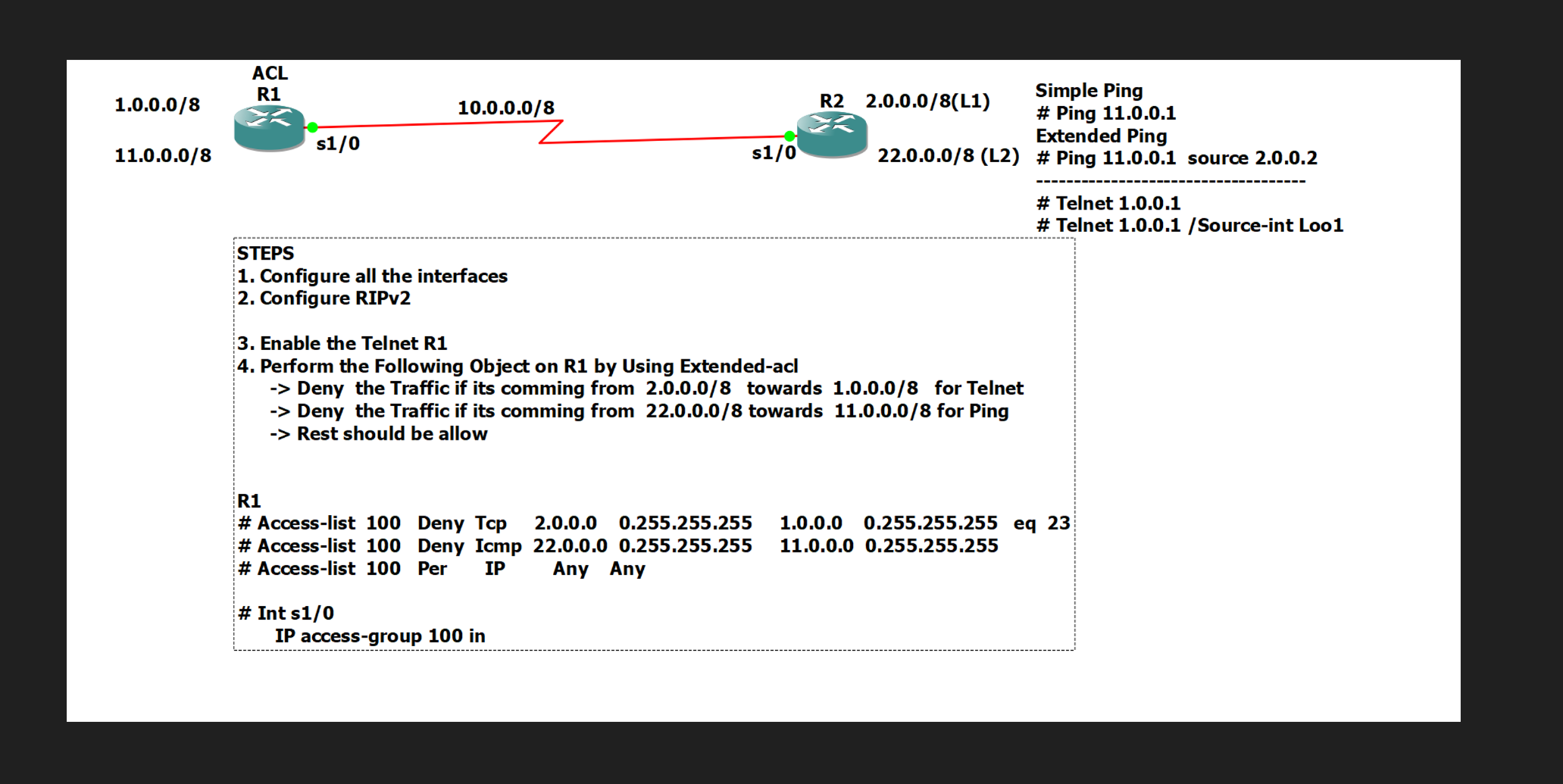Click the 1.0.0.0/8 network label

[157, 105]
